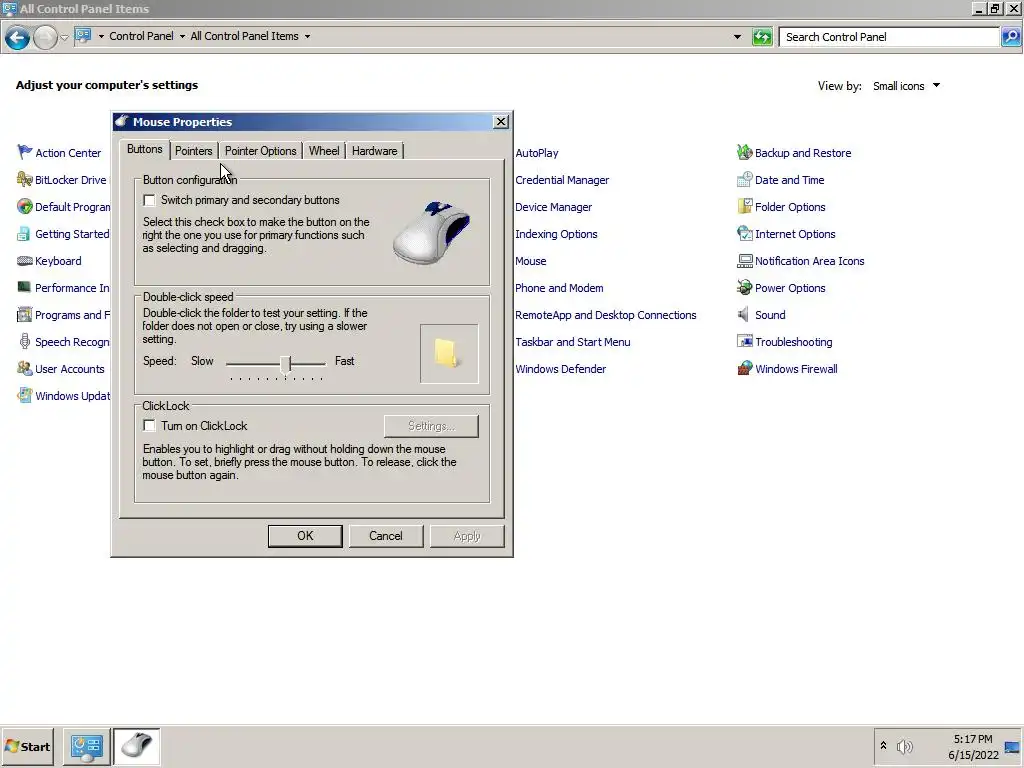This screenshot has height=768, width=1024.
Task: Click the Power Options icon
Action: (744, 287)
